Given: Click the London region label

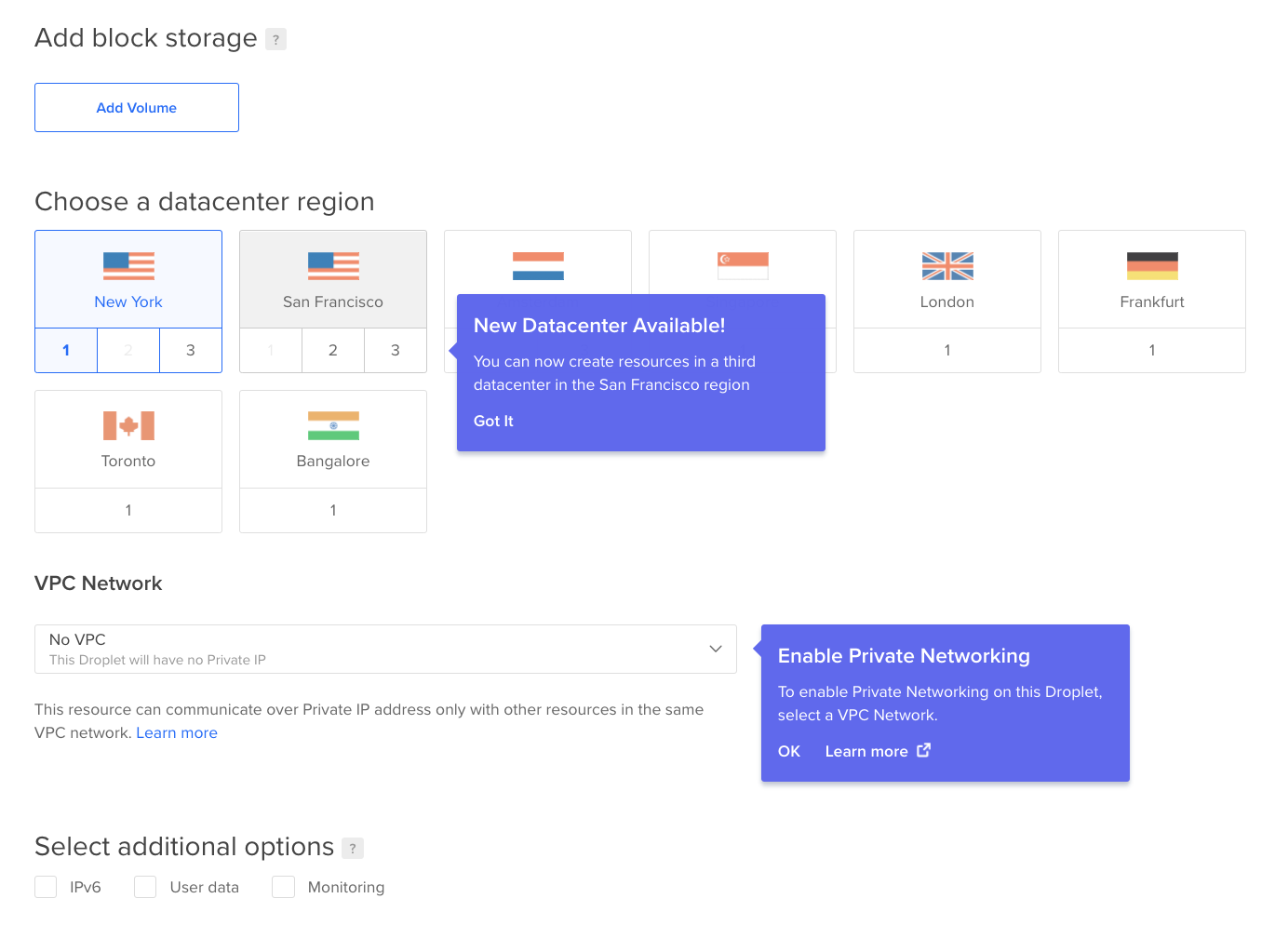Looking at the screenshot, I should 947,302.
